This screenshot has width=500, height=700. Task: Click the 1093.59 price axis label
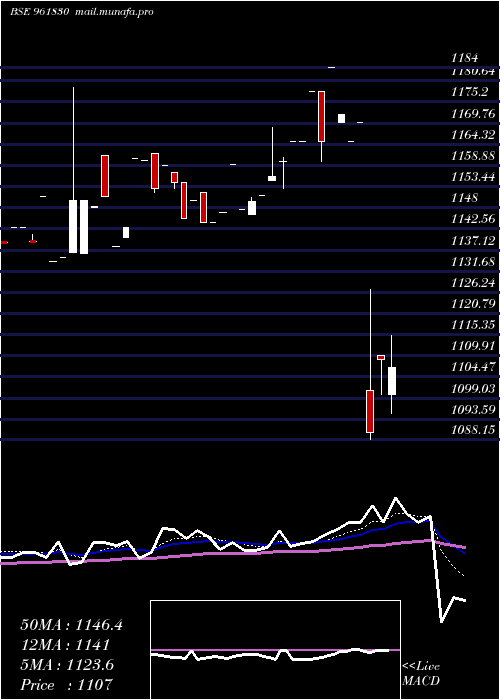(473, 410)
